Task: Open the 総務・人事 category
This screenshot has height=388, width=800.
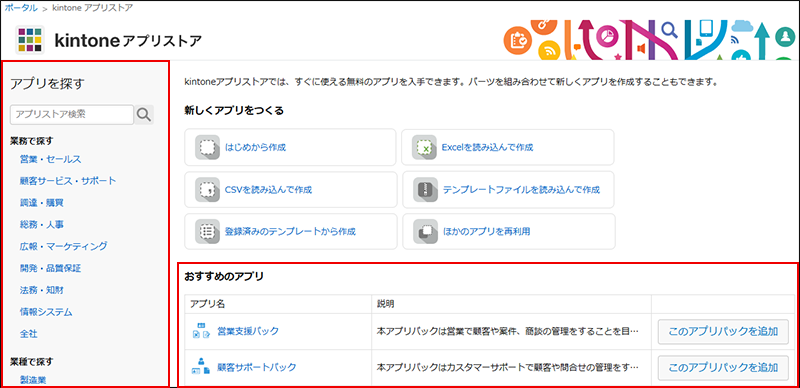Action: coord(42,224)
